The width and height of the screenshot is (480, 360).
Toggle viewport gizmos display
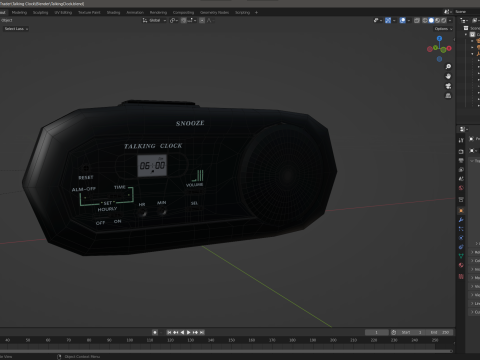388,20
